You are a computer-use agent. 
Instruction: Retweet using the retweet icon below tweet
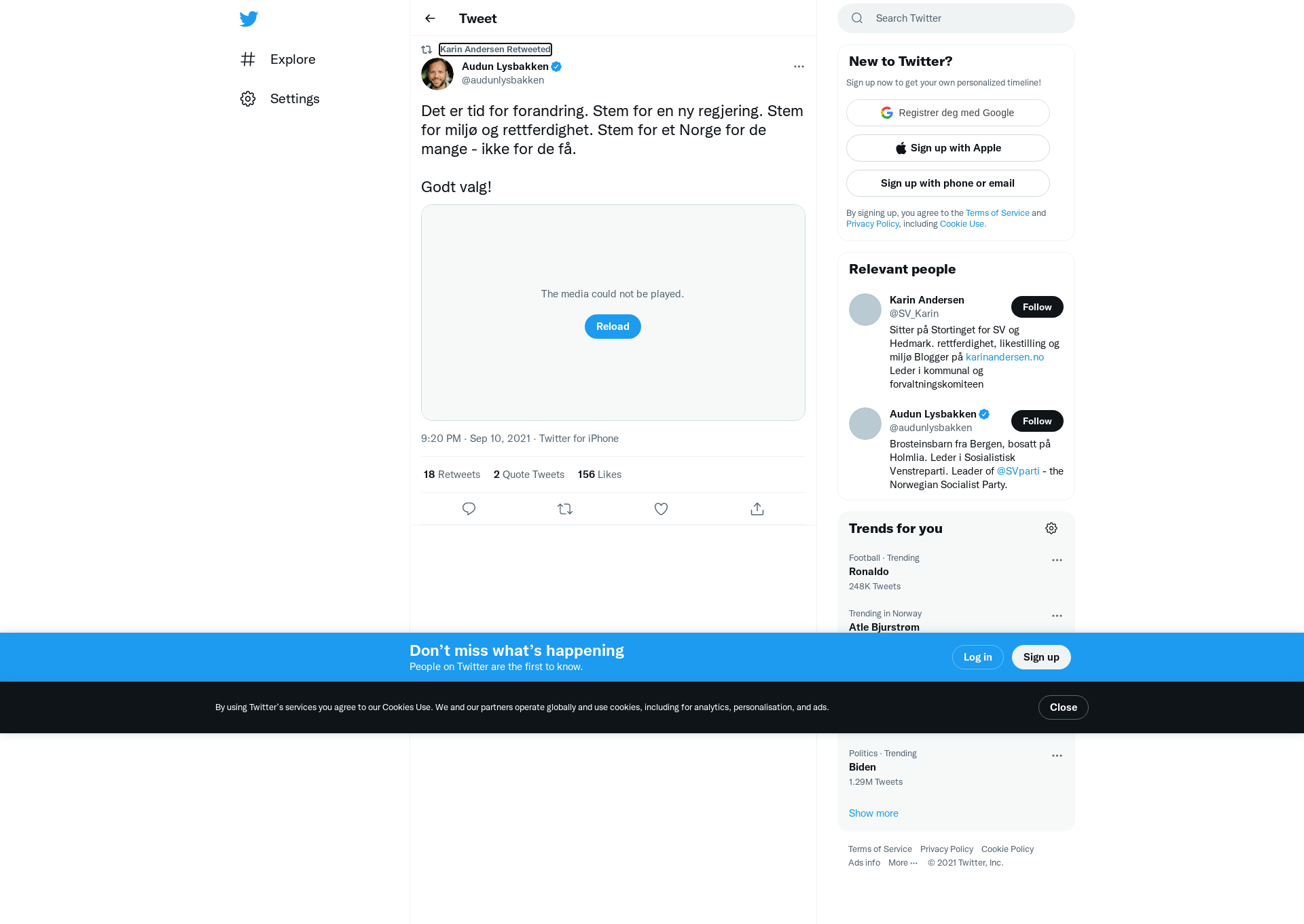coord(565,509)
